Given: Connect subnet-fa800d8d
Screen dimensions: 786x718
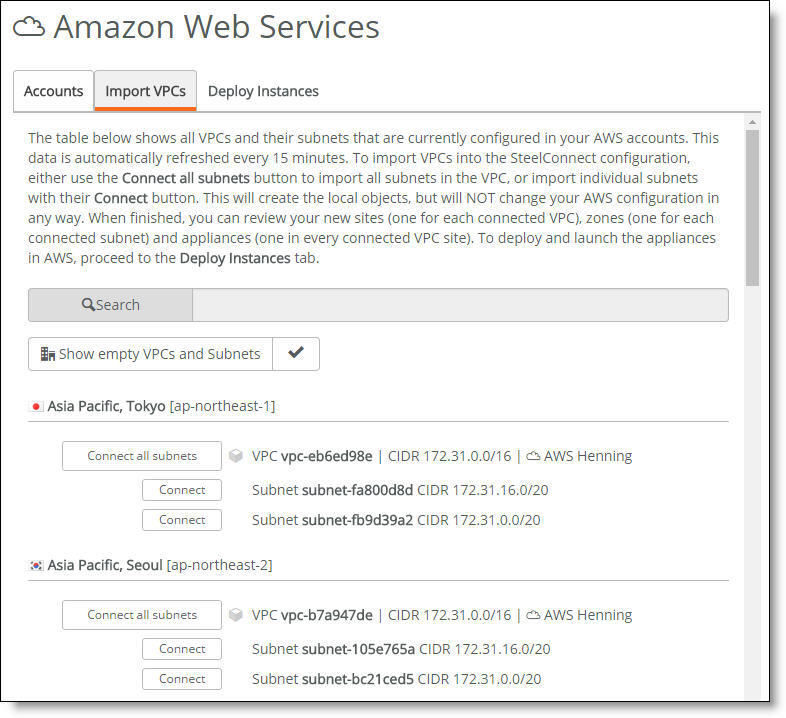Looking at the screenshot, I should point(182,490).
